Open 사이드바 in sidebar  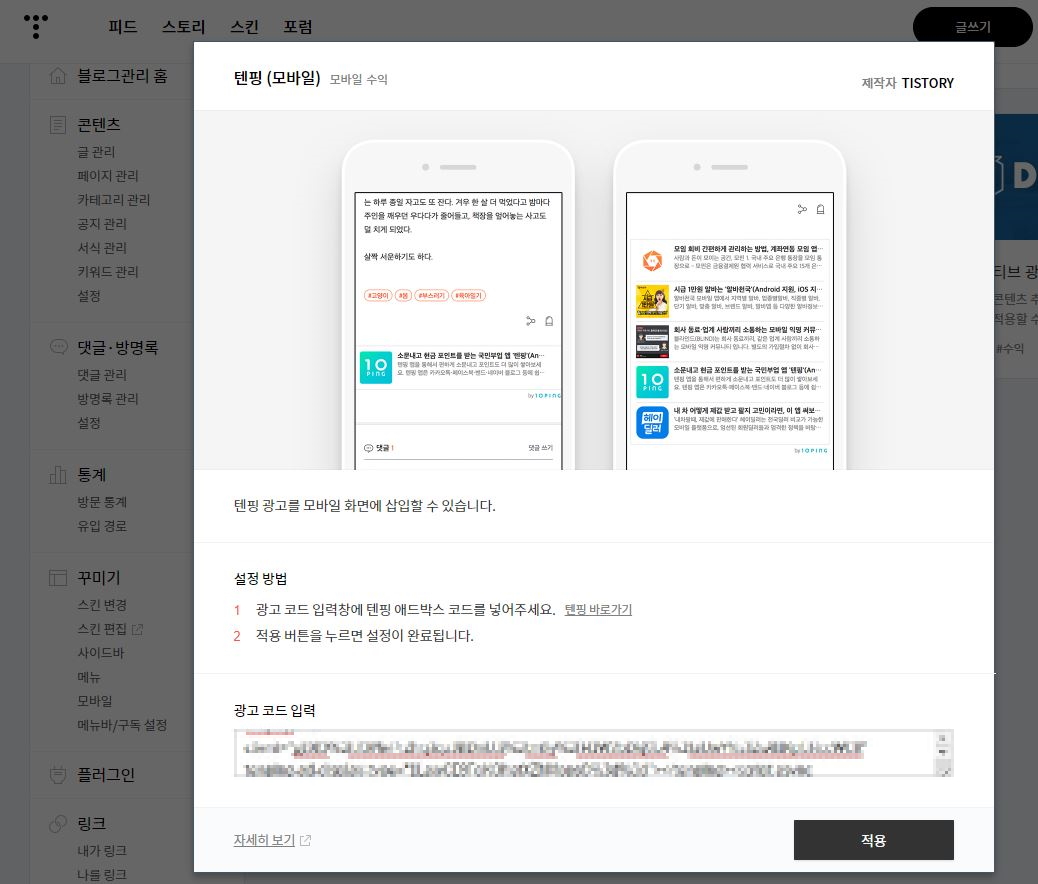coord(101,653)
